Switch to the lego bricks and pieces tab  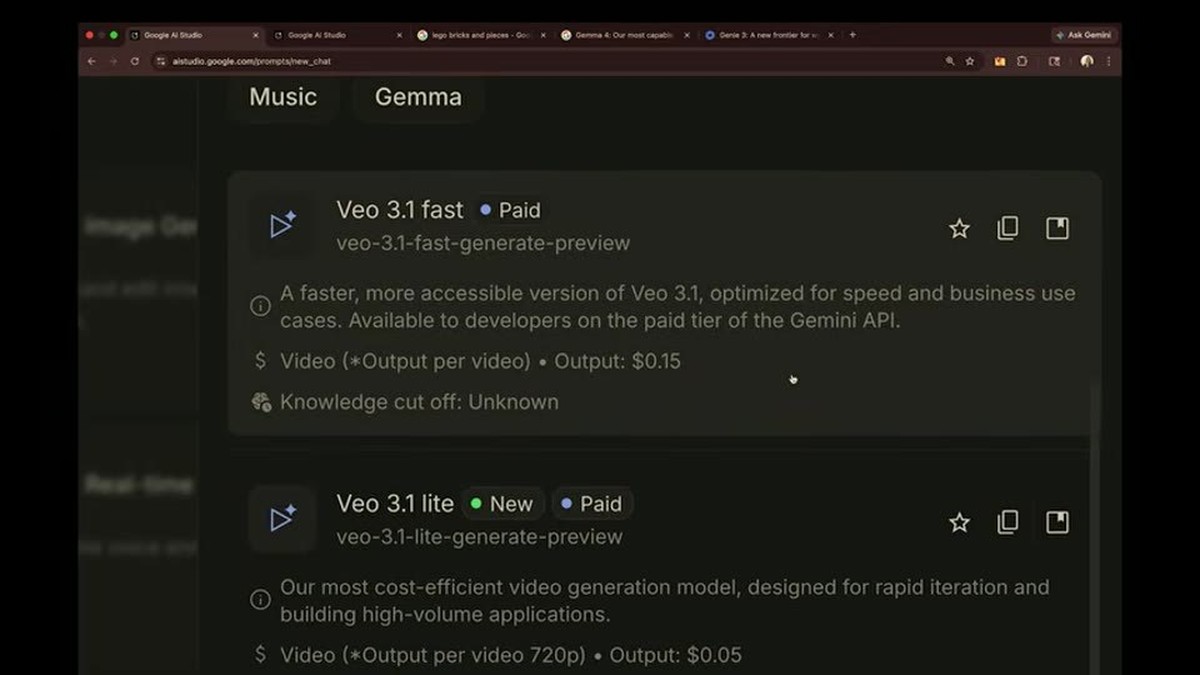click(482, 35)
